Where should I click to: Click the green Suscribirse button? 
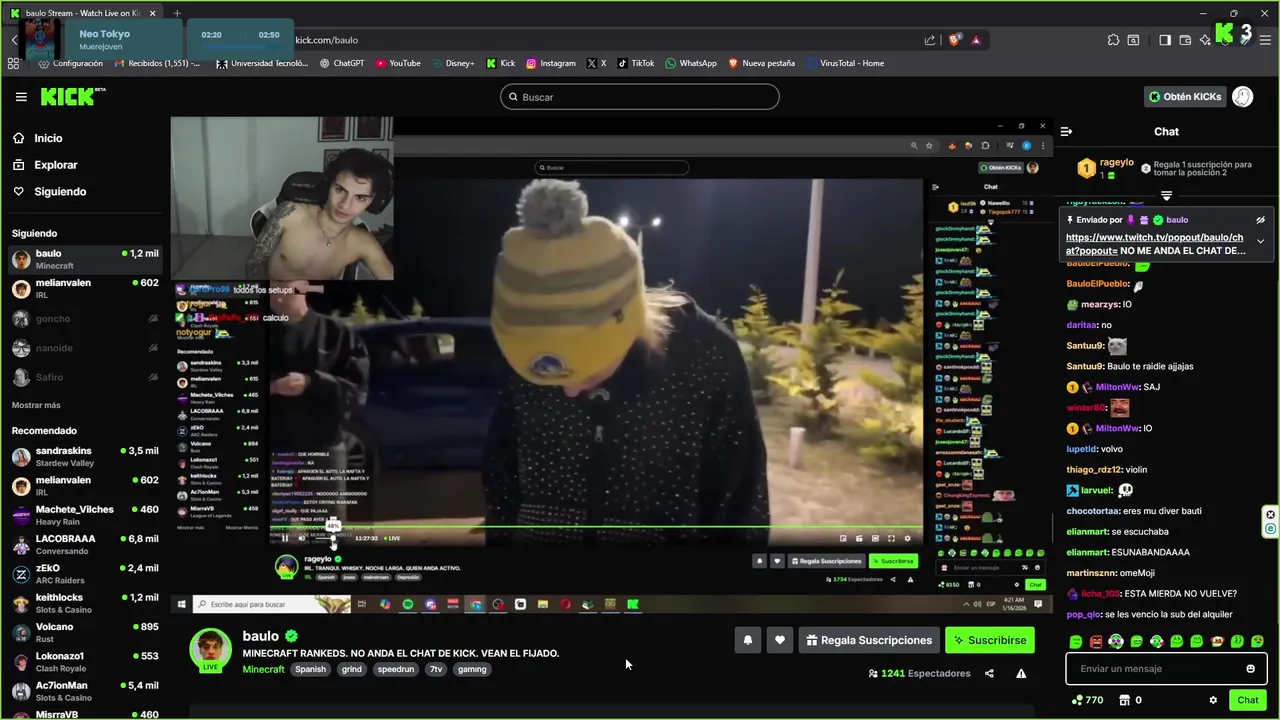click(x=990, y=640)
